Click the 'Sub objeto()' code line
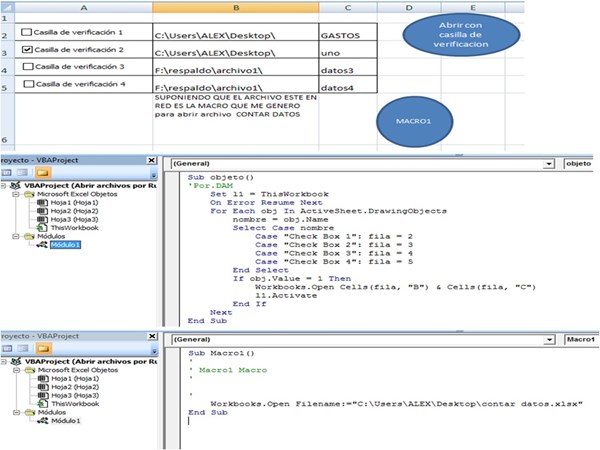Image resolution: width=600 pixels, height=450 pixels. pyautogui.click(x=220, y=178)
